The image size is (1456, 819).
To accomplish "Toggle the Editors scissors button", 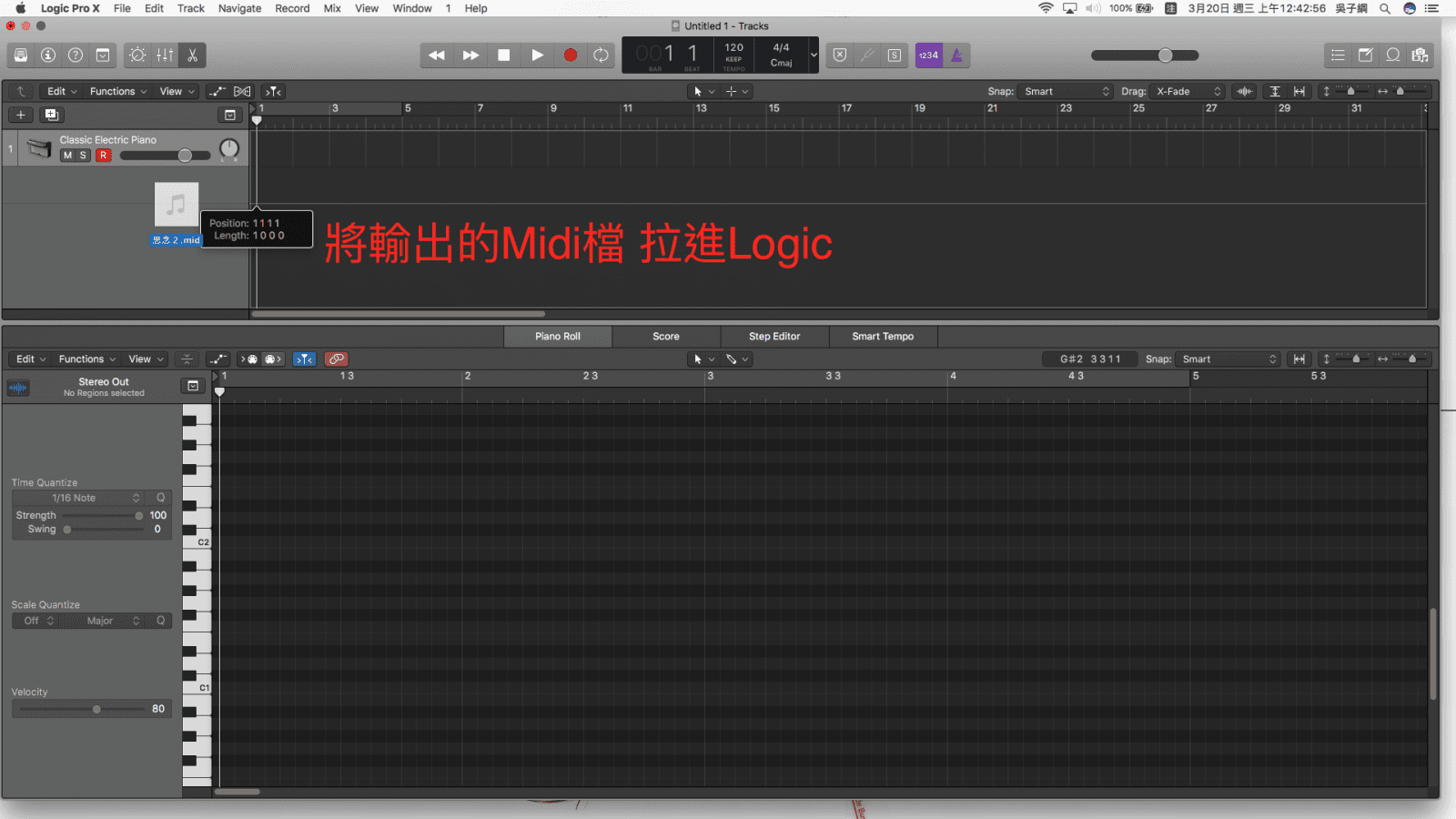I will pyautogui.click(x=192, y=56).
